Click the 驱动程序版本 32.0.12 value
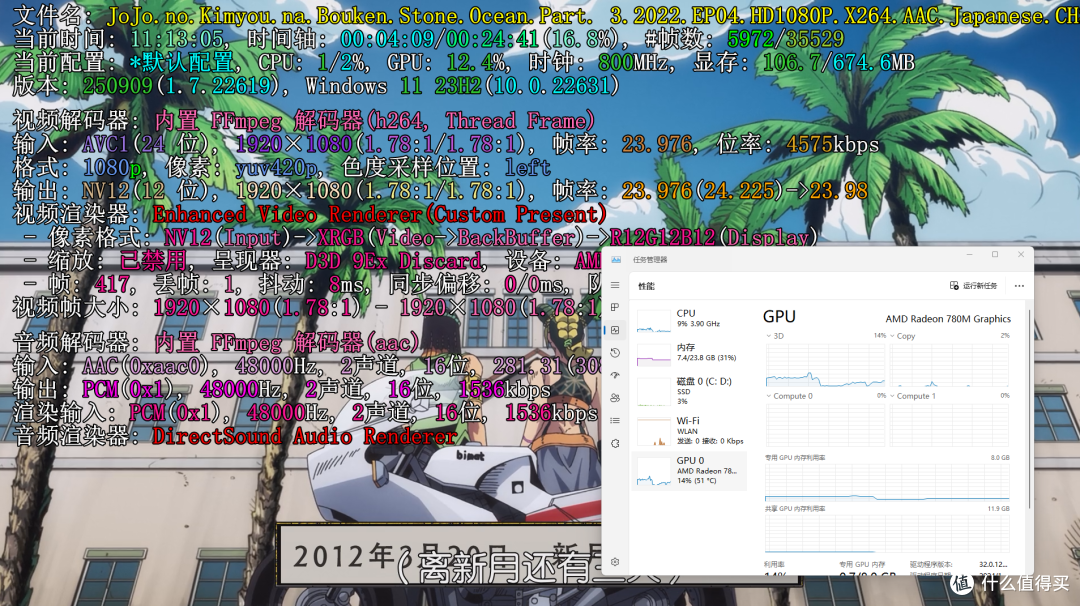Screen dimensions: 1080x606 click(993, 565)
